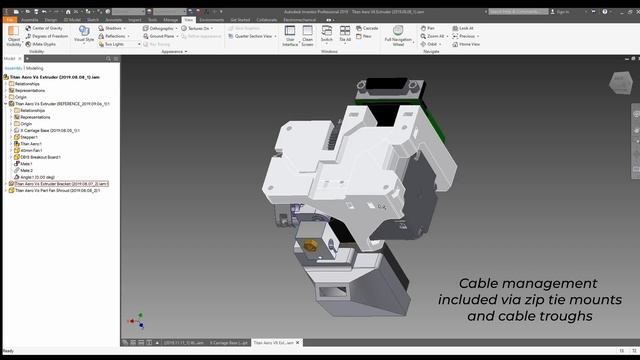Screen dimensions: 640x360
Task: Click the Modeling view link in browser
Action: click(x=35, y=68)
